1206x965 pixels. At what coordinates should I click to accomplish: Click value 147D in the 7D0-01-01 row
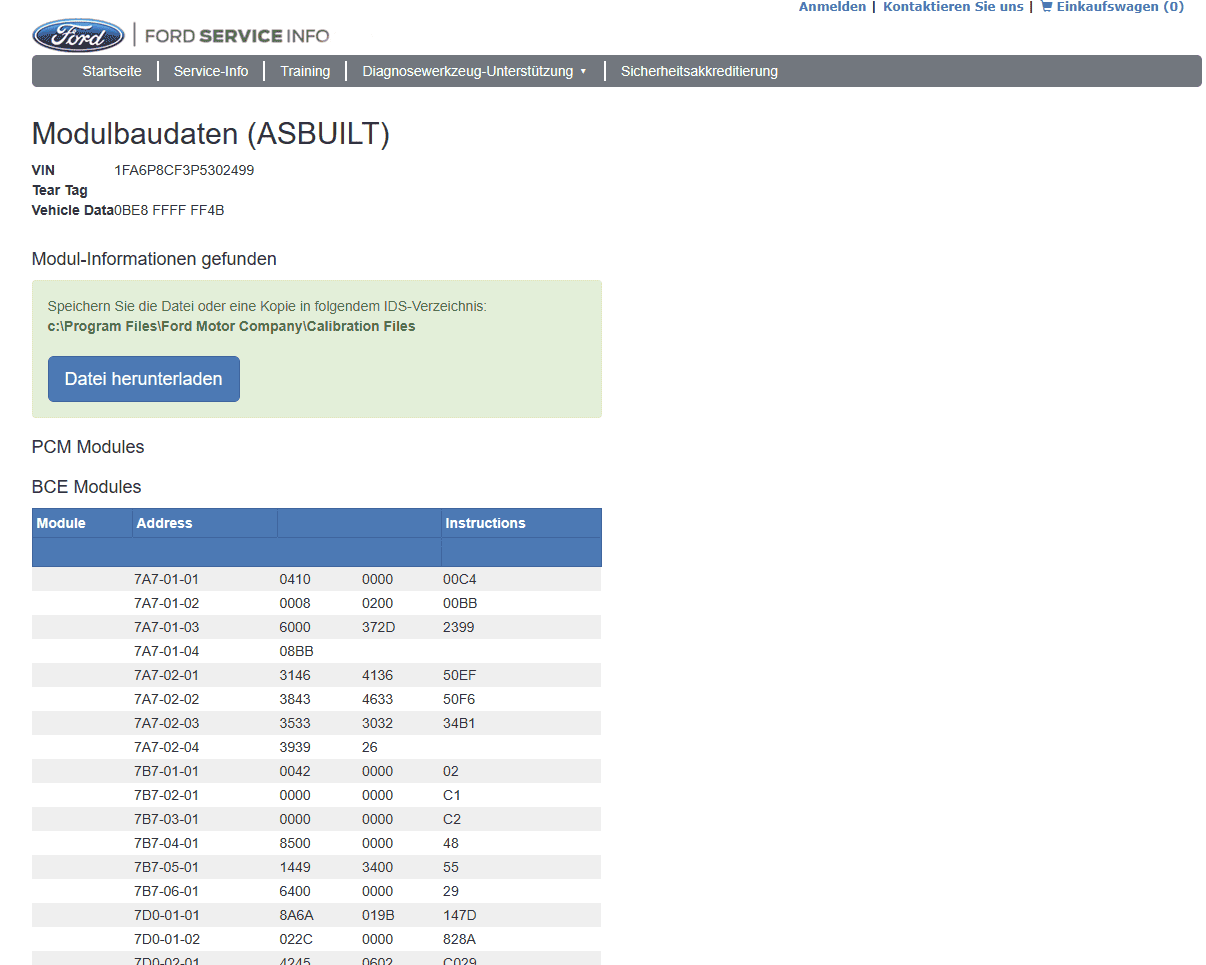(x=460, y=915)
